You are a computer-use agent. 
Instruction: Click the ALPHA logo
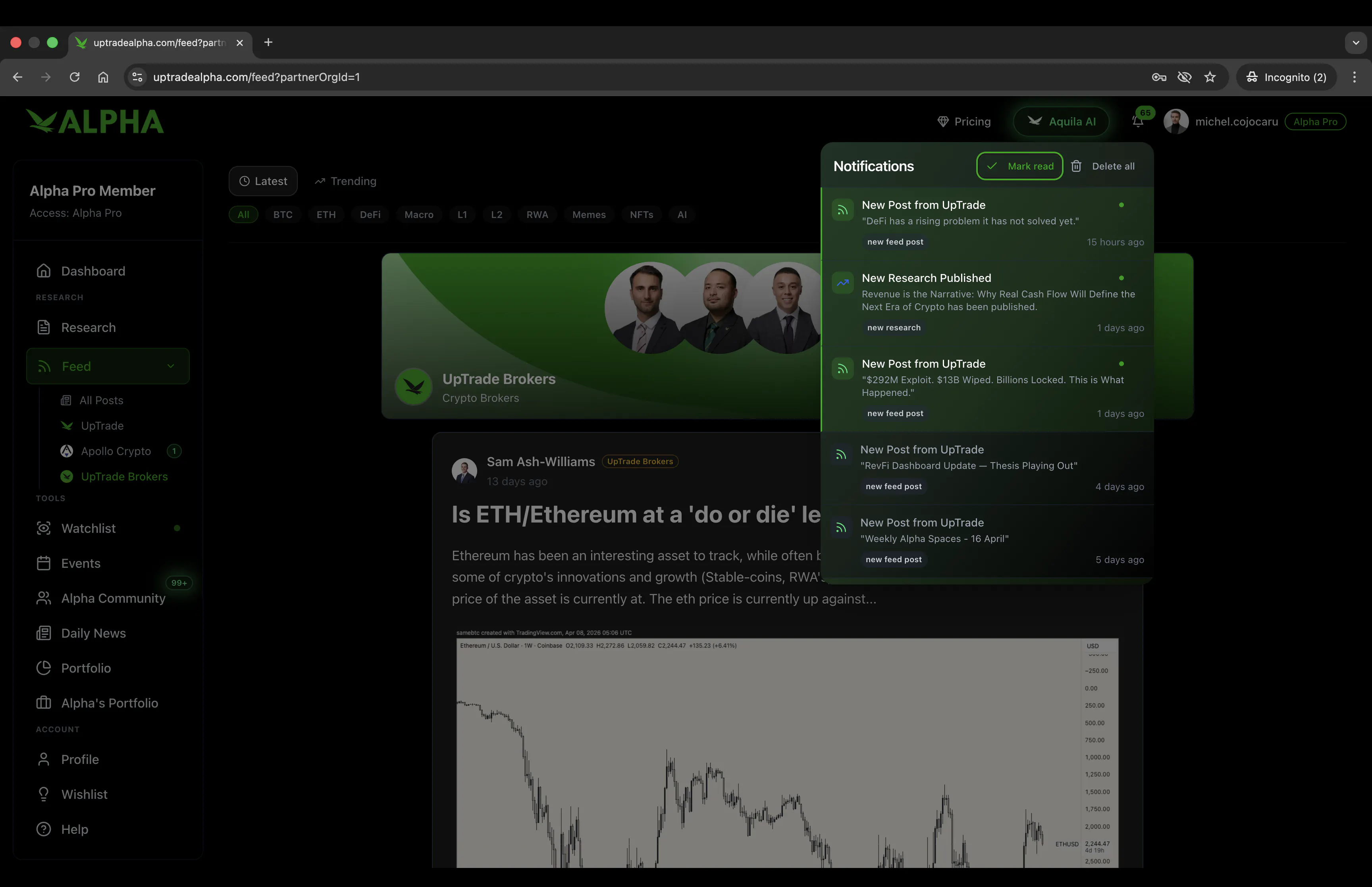tap(95, 121)
